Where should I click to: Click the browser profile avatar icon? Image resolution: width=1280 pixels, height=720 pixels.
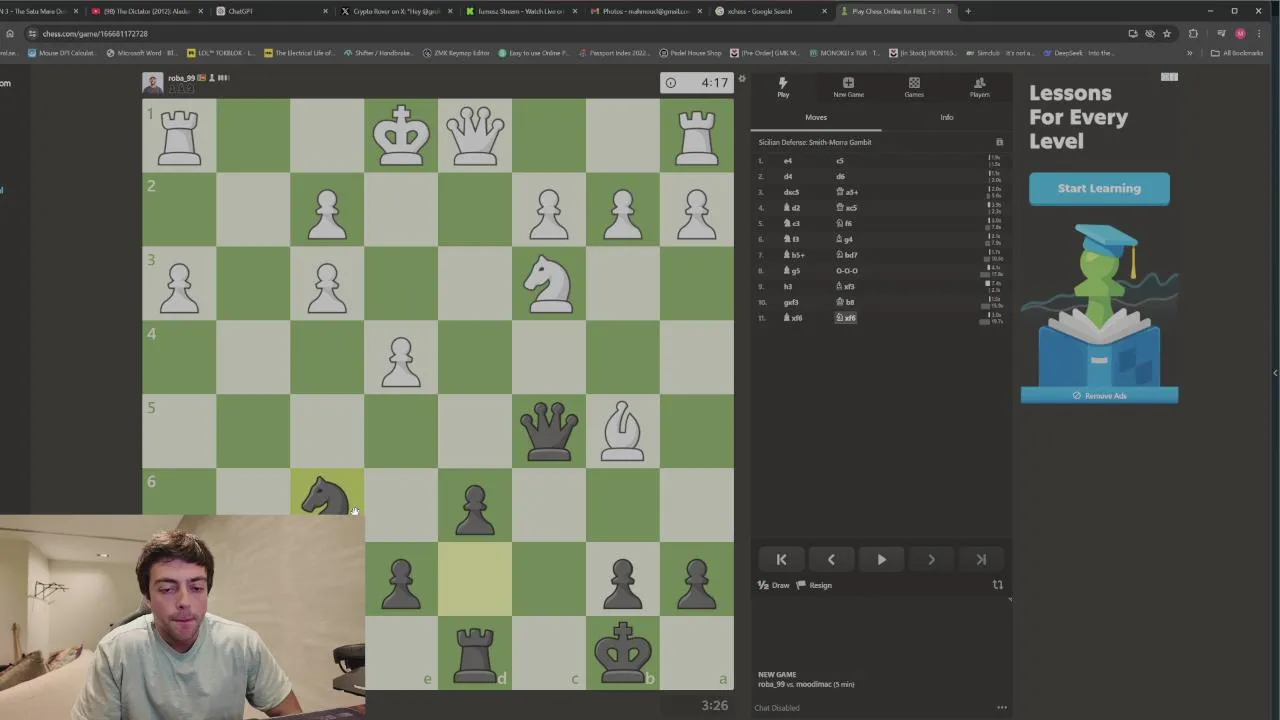pyautogui.click(x=1240, y=33)
